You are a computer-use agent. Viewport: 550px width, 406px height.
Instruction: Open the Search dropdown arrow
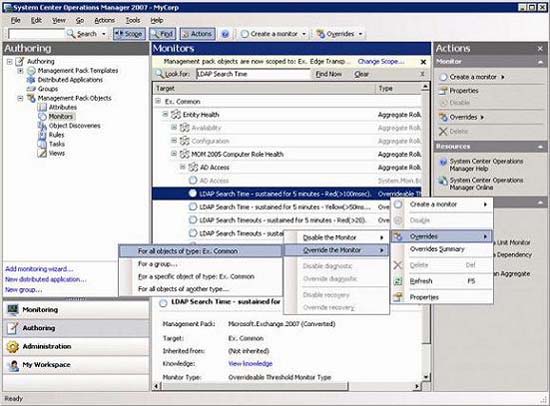pyautogui.click(x=104, y=34)
